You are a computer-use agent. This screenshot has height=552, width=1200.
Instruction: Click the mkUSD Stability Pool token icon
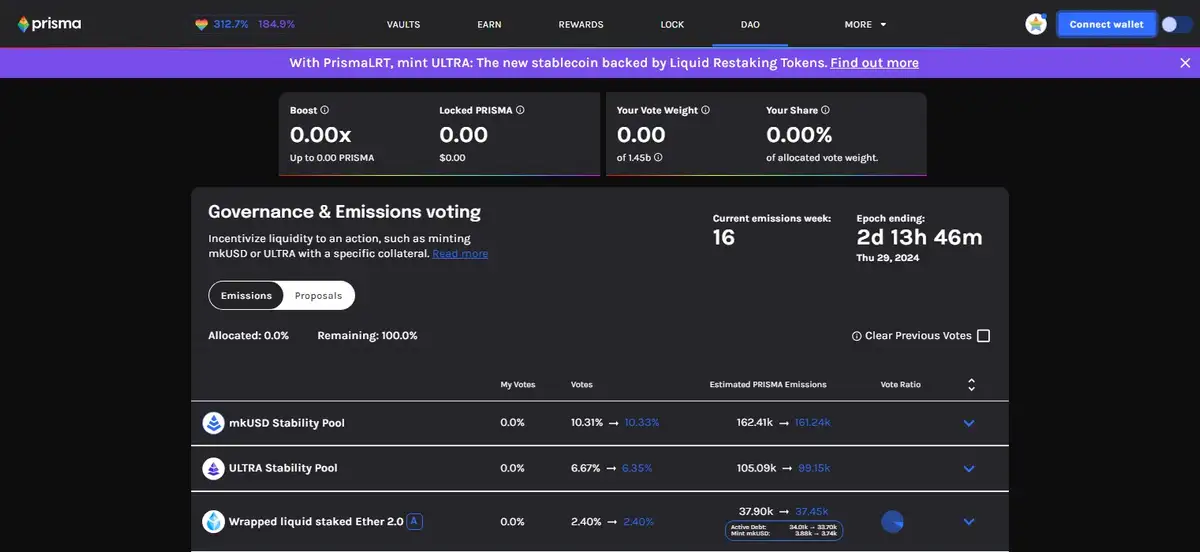point(213,423)
